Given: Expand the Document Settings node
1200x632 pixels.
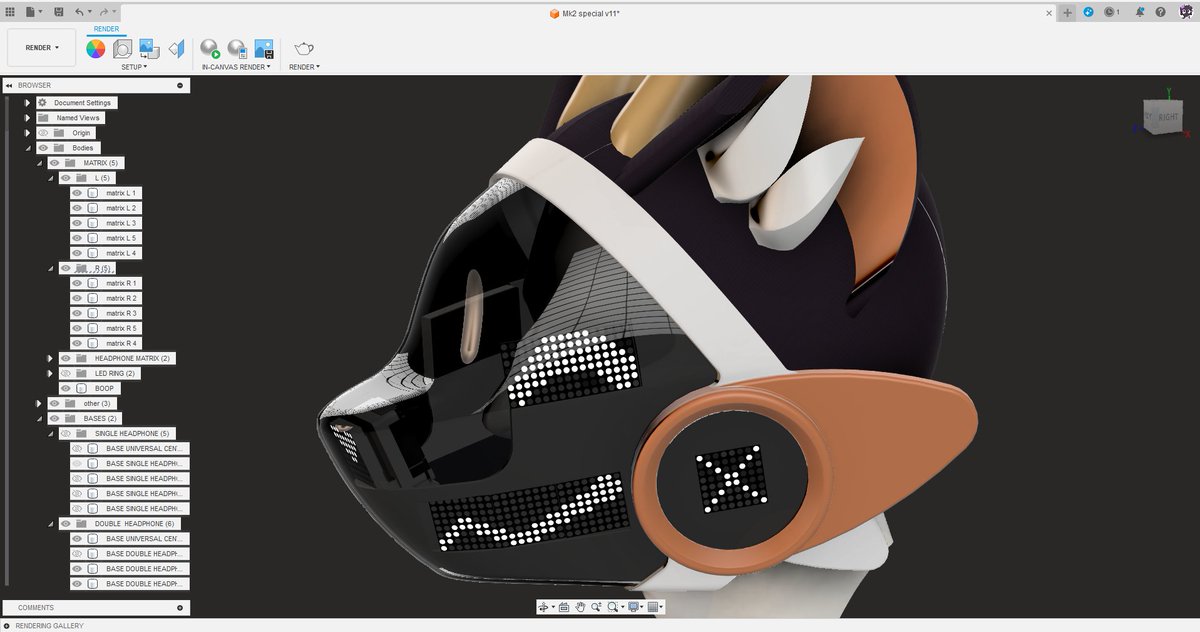Looking at the screenshot, I should pos(28,103).
